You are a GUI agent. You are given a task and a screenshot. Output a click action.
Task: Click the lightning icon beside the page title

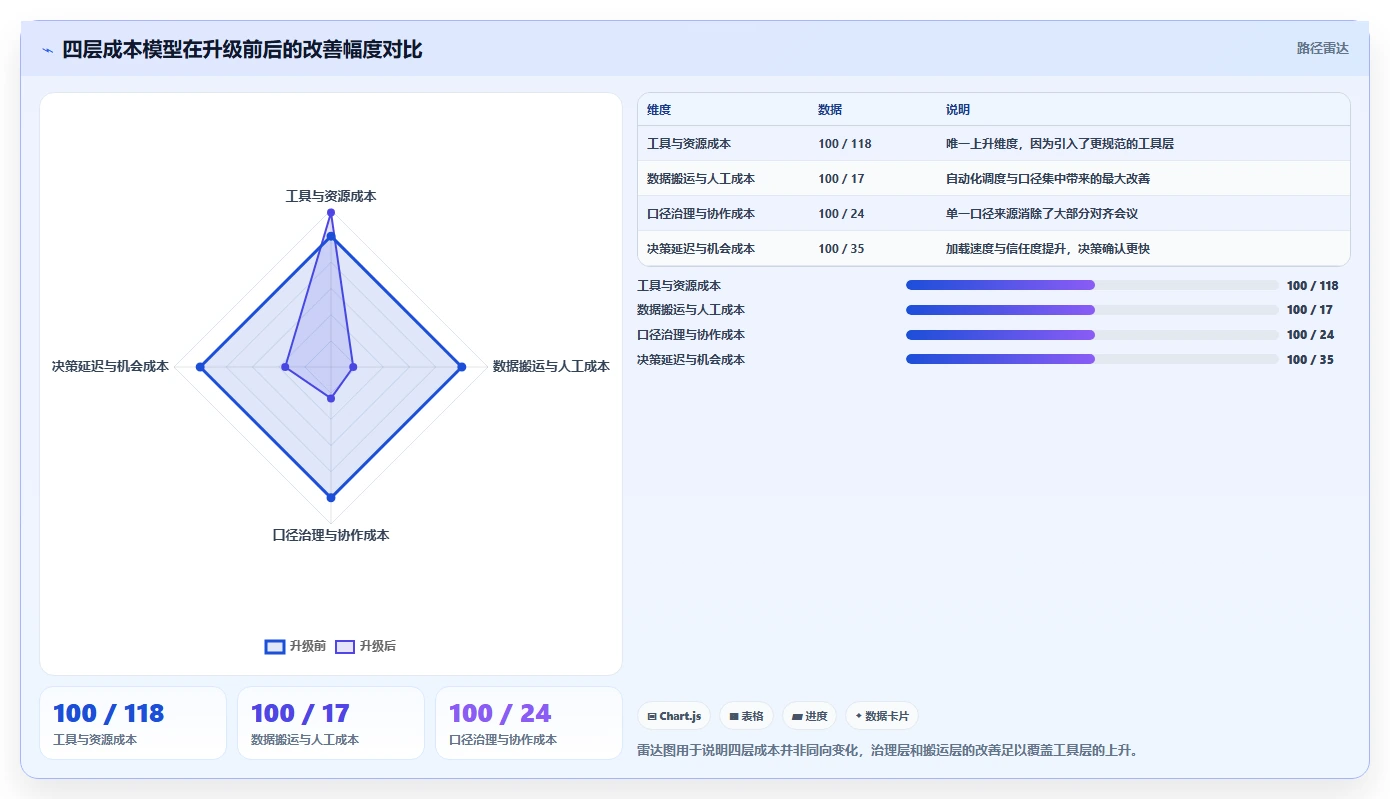pos(48,50)
